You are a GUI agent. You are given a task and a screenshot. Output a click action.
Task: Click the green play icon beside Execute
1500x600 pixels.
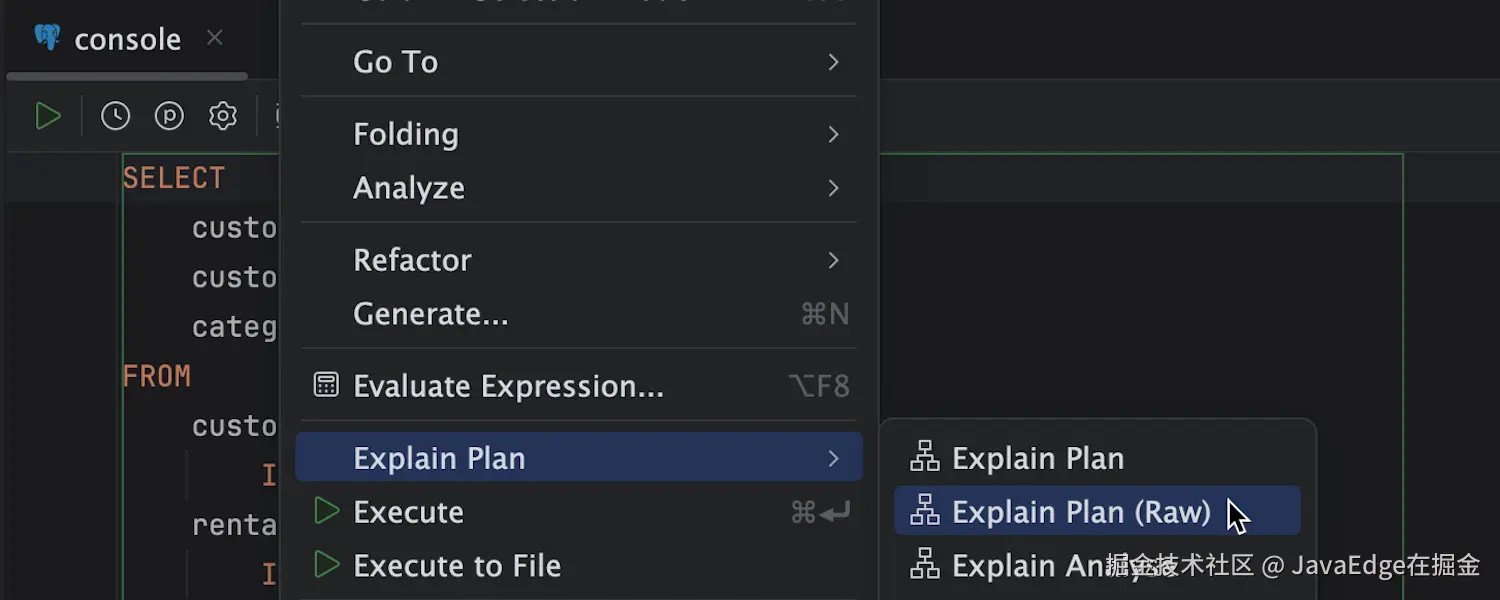pos(326,511)
